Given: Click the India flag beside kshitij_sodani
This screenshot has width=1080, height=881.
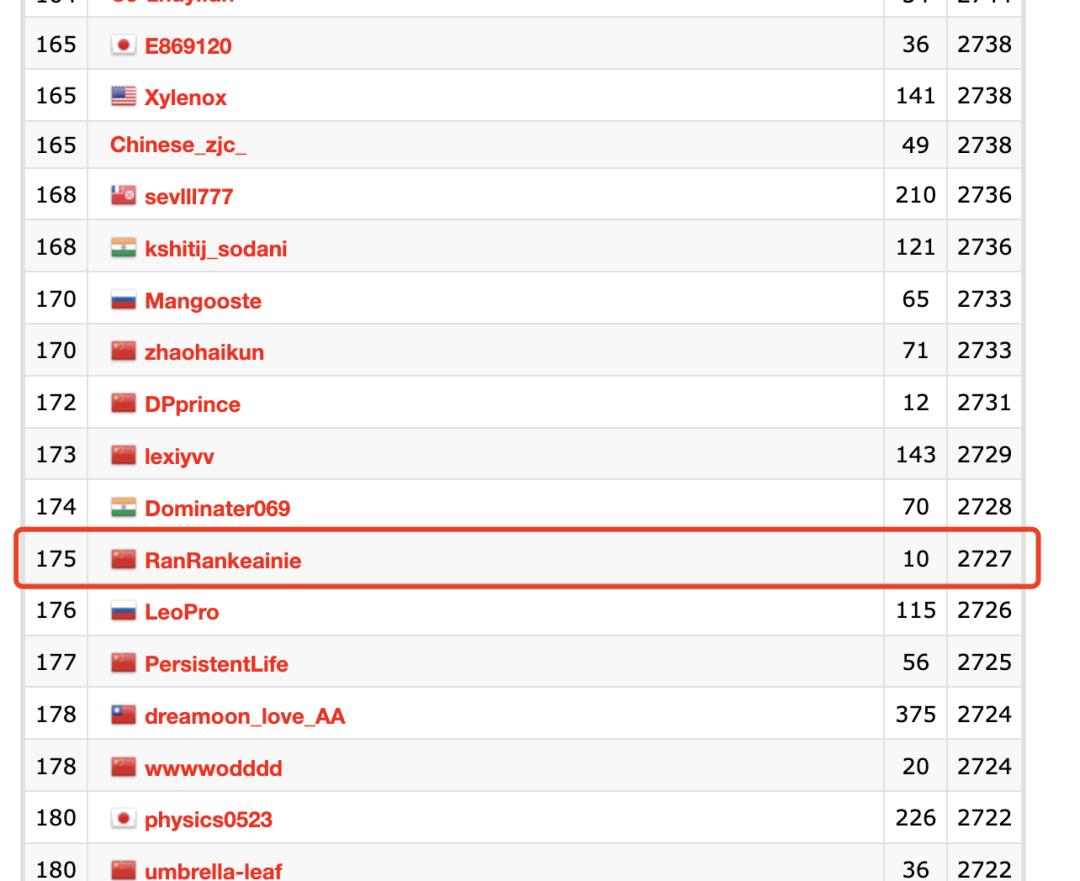Looking at the screenshot, I should [x=123, y=250].
